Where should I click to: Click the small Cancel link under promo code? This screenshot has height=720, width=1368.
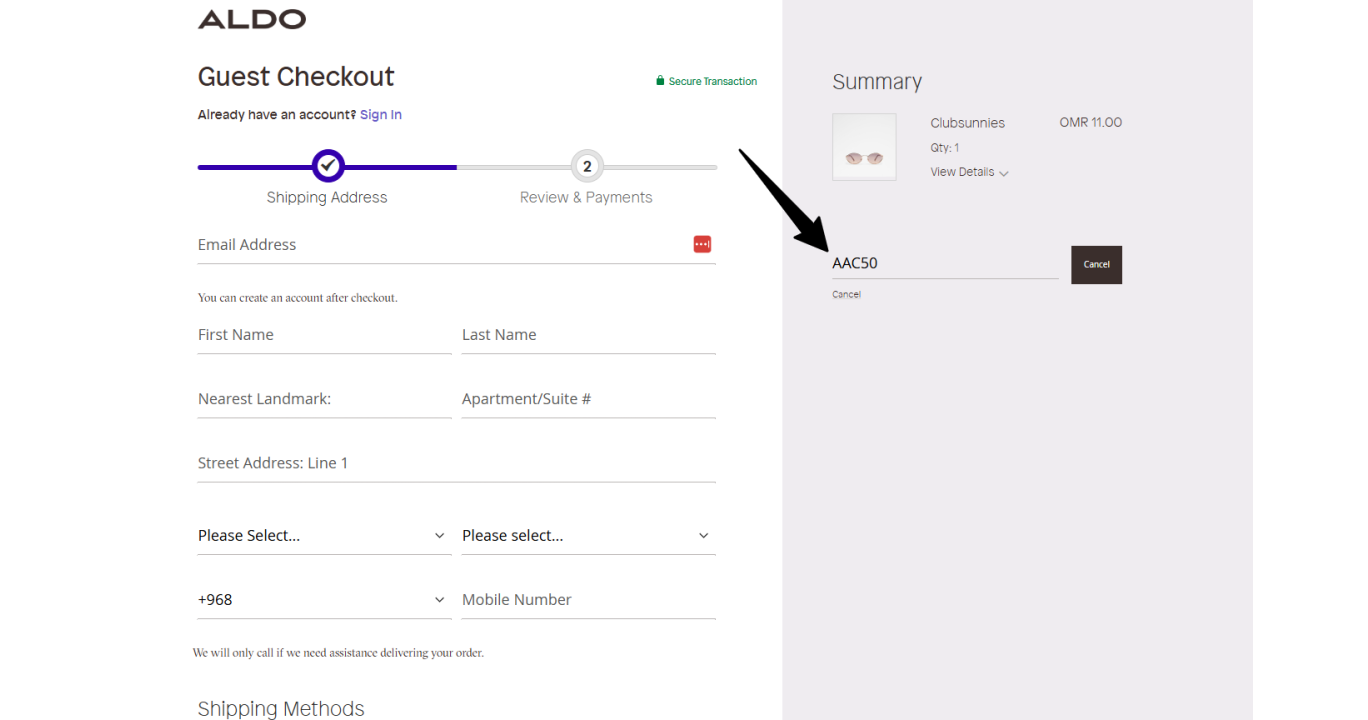point(846,295)
